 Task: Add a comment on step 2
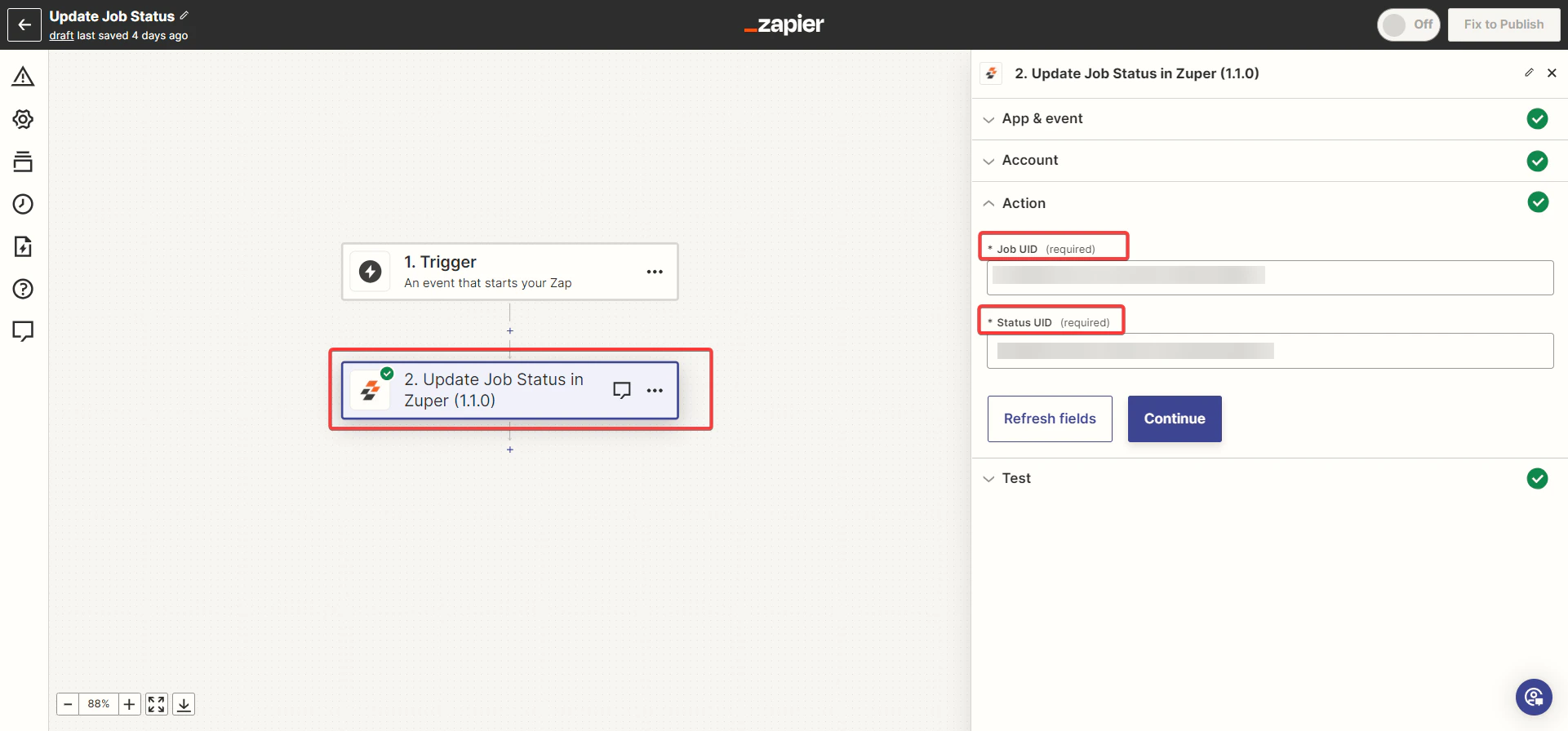(622, 390)
